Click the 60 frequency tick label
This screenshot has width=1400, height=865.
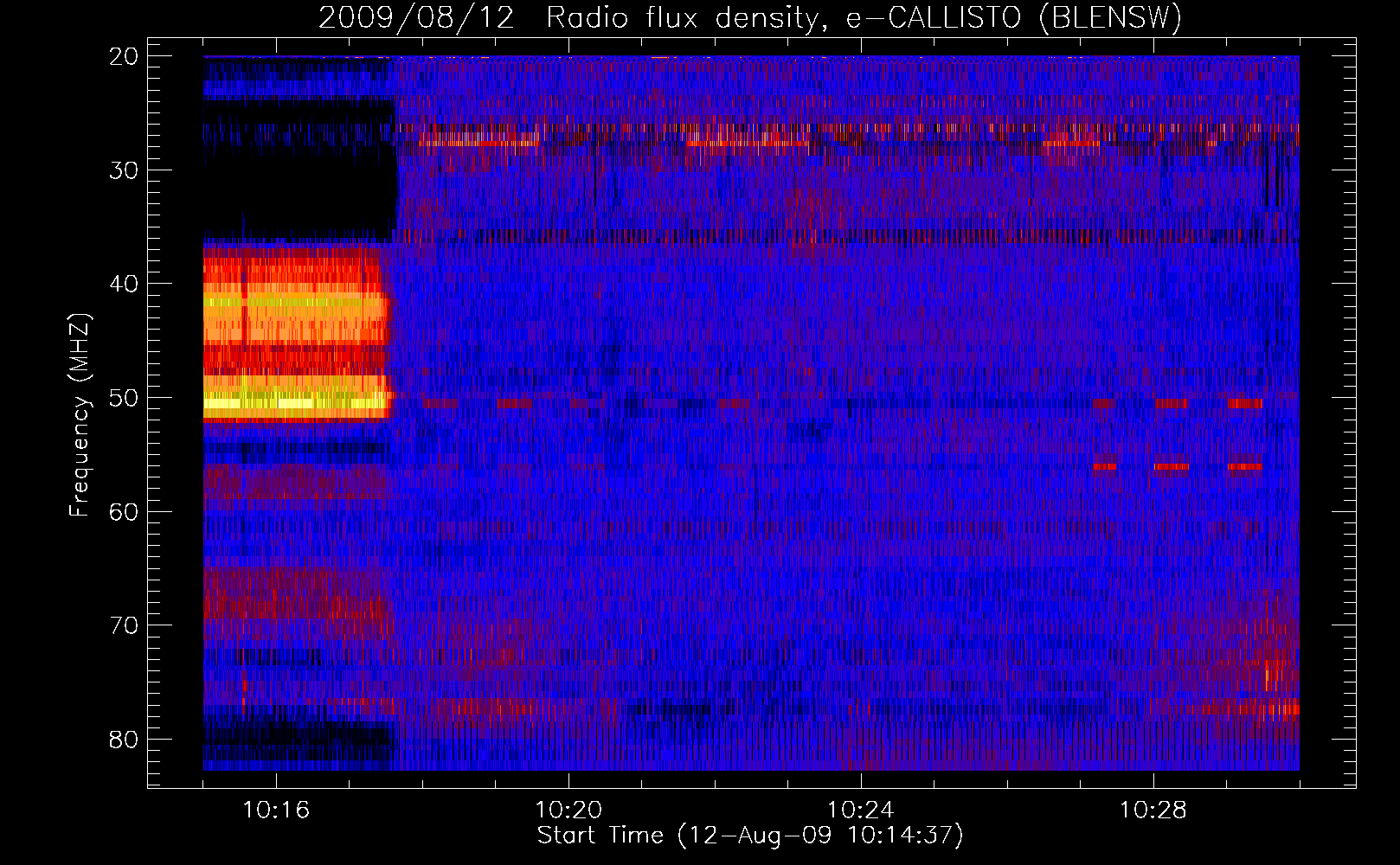coord(125,512)
